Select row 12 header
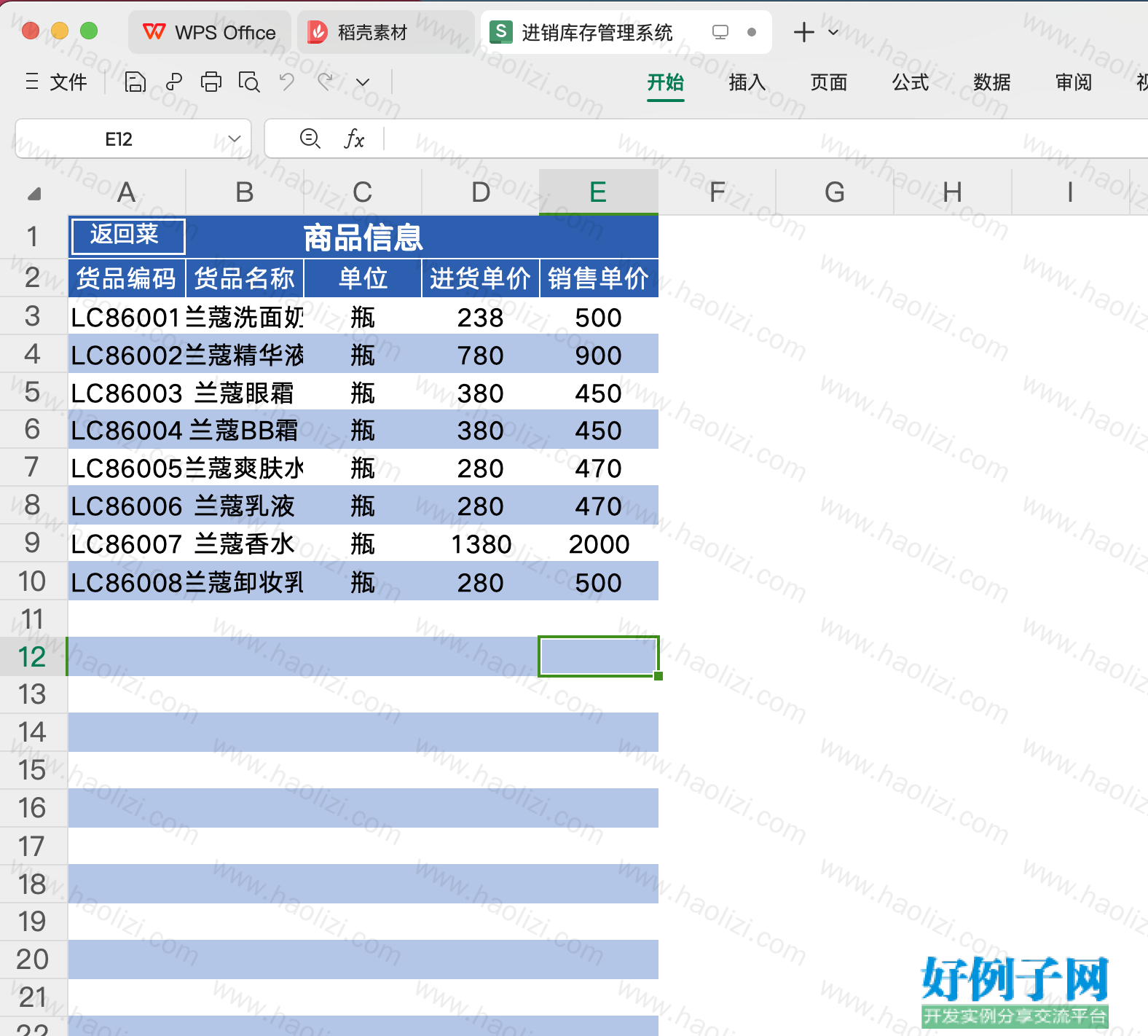This screenshot has width=1148, height=1036. [x=33, y=656]
